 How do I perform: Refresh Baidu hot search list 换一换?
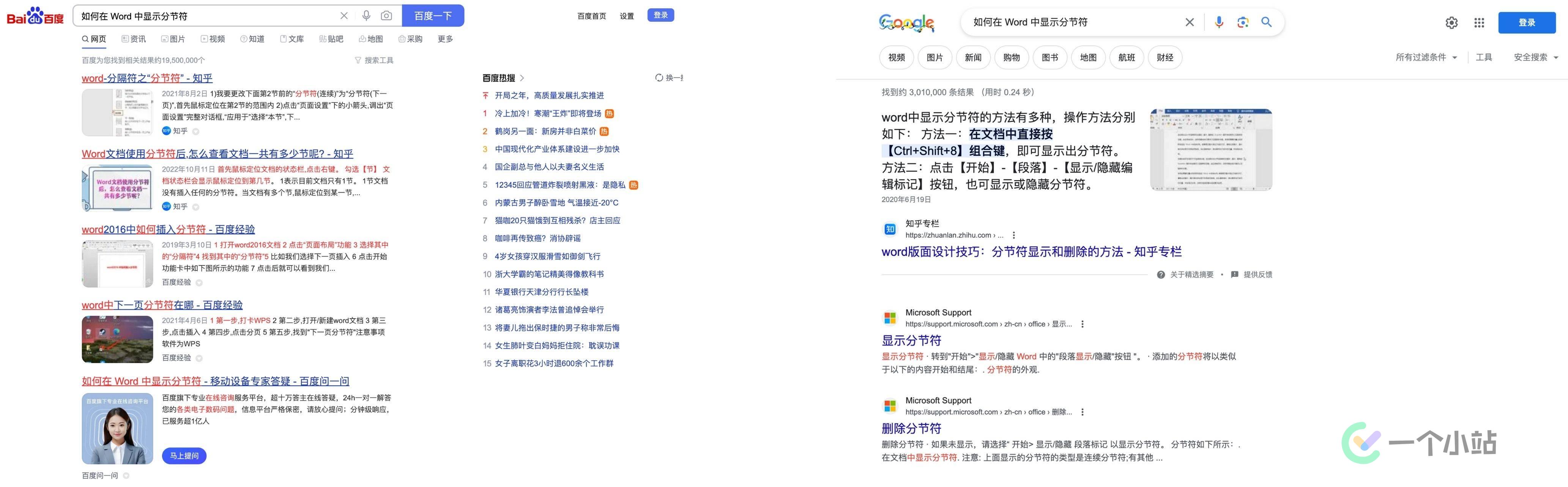(x=669, y=78)
